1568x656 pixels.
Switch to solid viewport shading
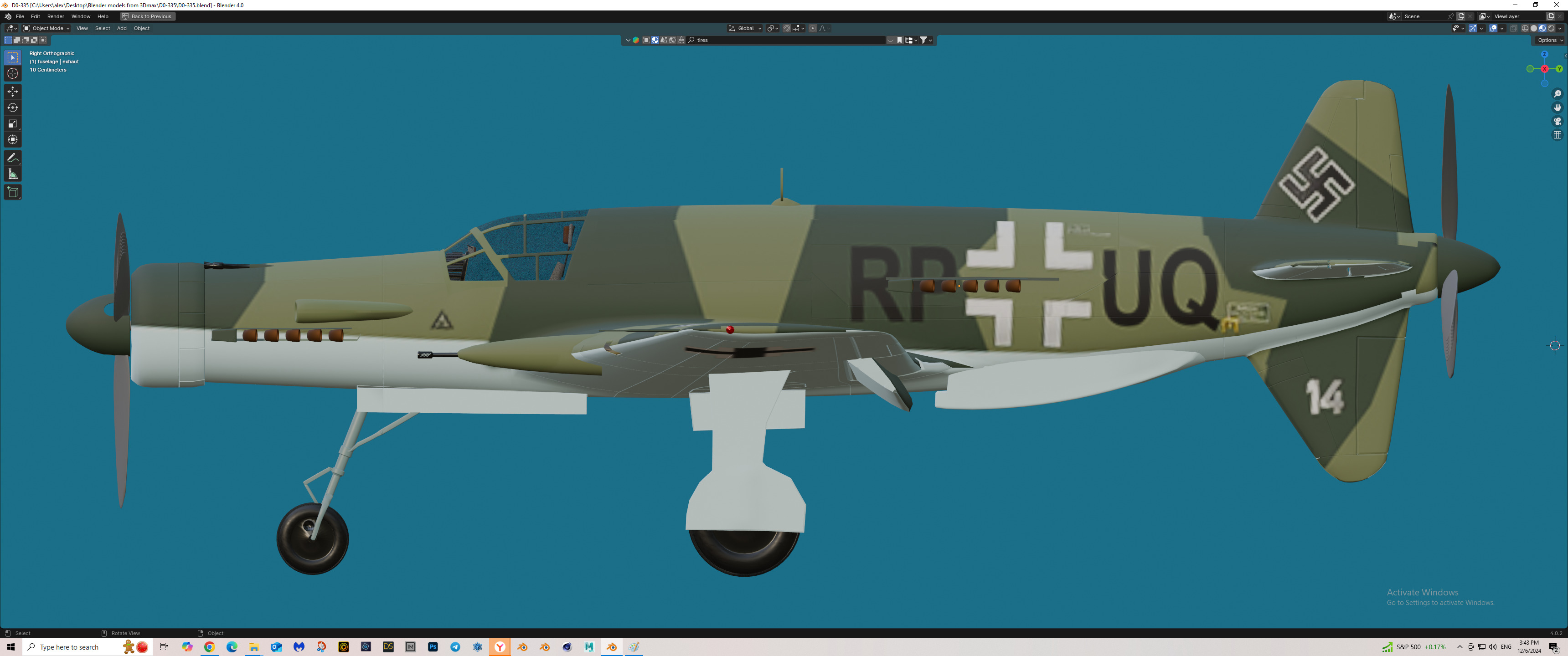pyautogui.click(x=1533, y=29)
